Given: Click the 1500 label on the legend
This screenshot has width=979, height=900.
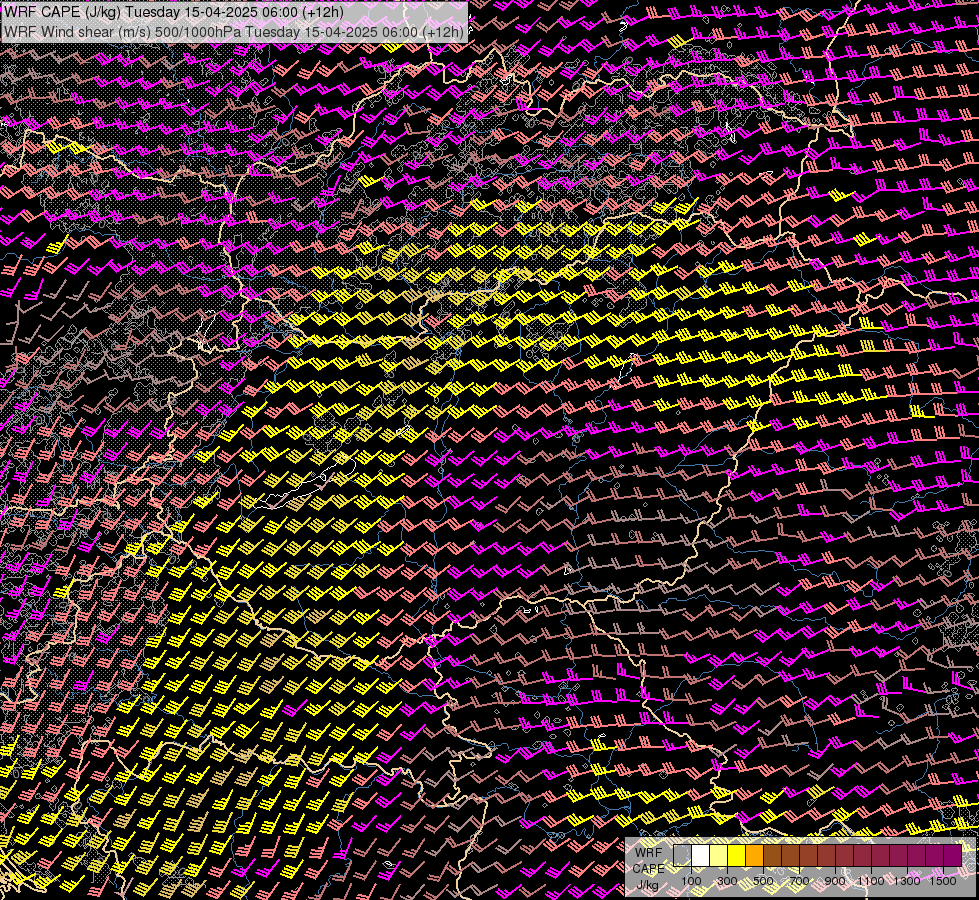Looking at the screenshot, I should [x=943, y=881].
